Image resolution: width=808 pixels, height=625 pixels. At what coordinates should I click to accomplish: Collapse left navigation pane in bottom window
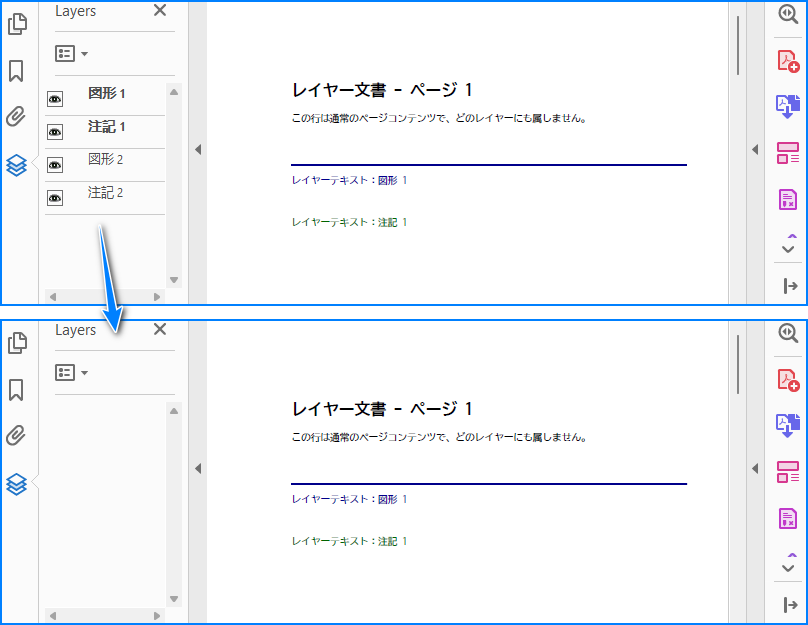click(x=198, y=468)
